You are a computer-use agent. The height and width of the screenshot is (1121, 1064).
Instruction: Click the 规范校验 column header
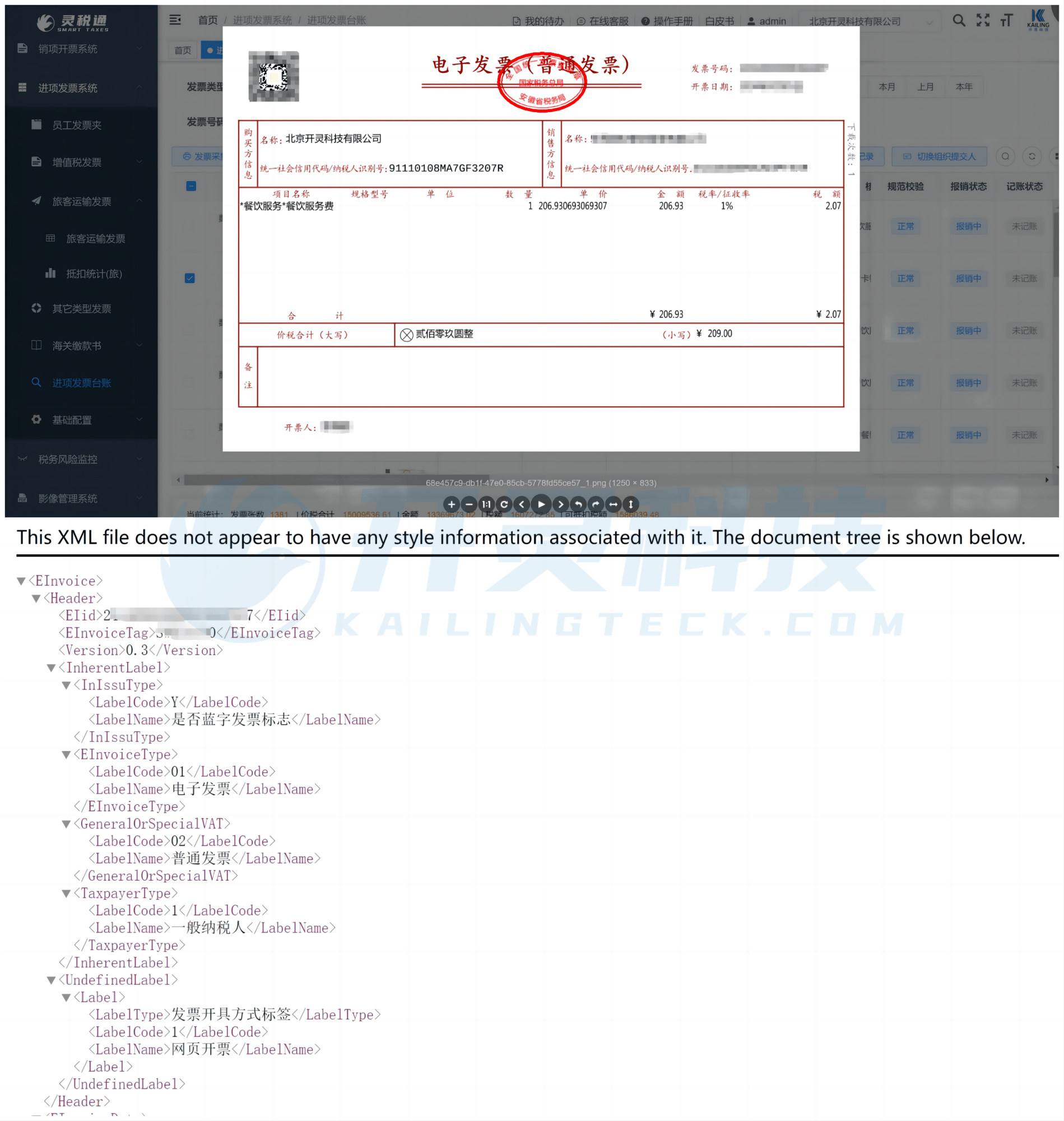(x=905, y=186)
